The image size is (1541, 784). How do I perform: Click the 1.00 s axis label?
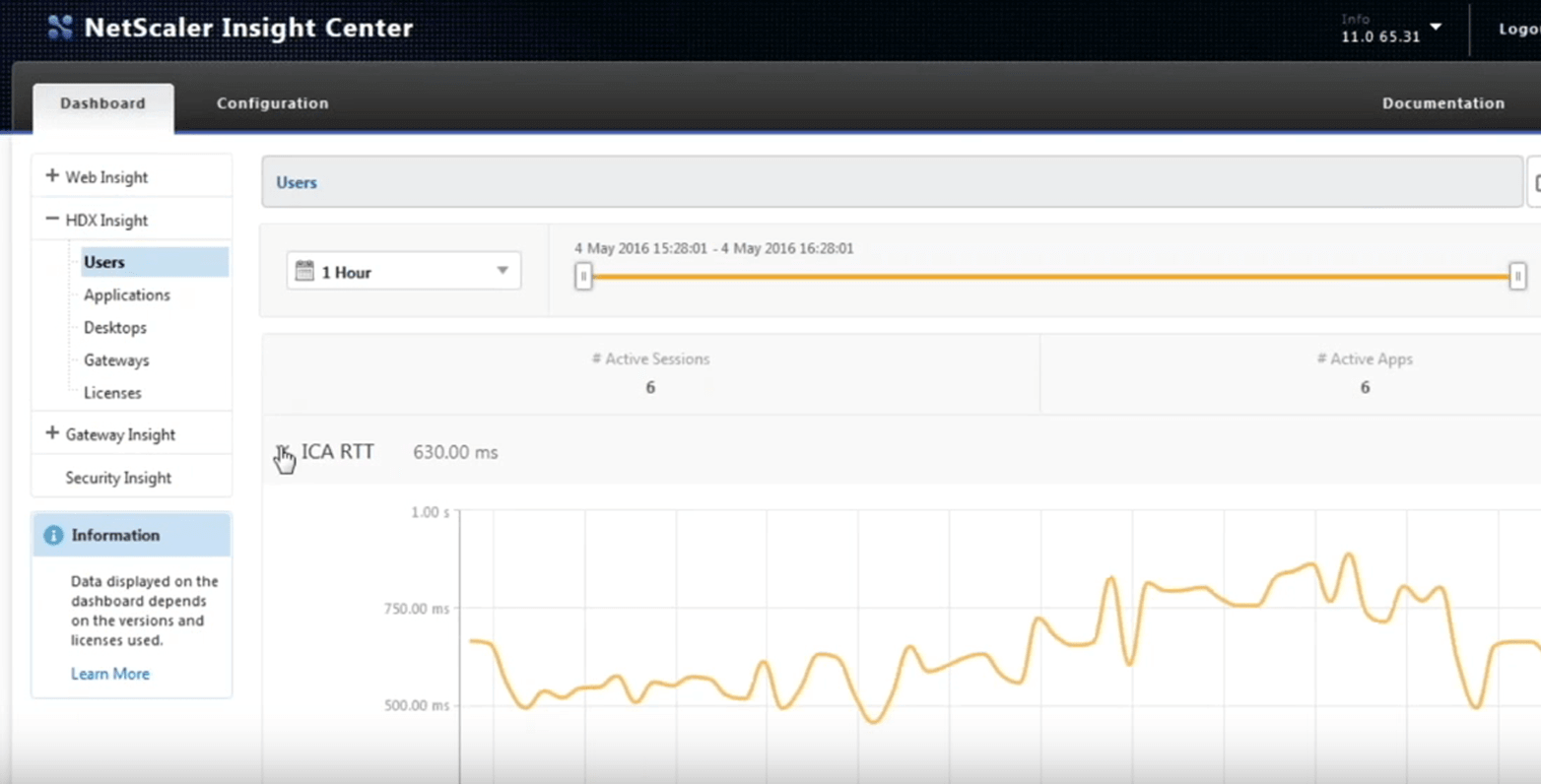pyautogui.click(x=431, y=512)
